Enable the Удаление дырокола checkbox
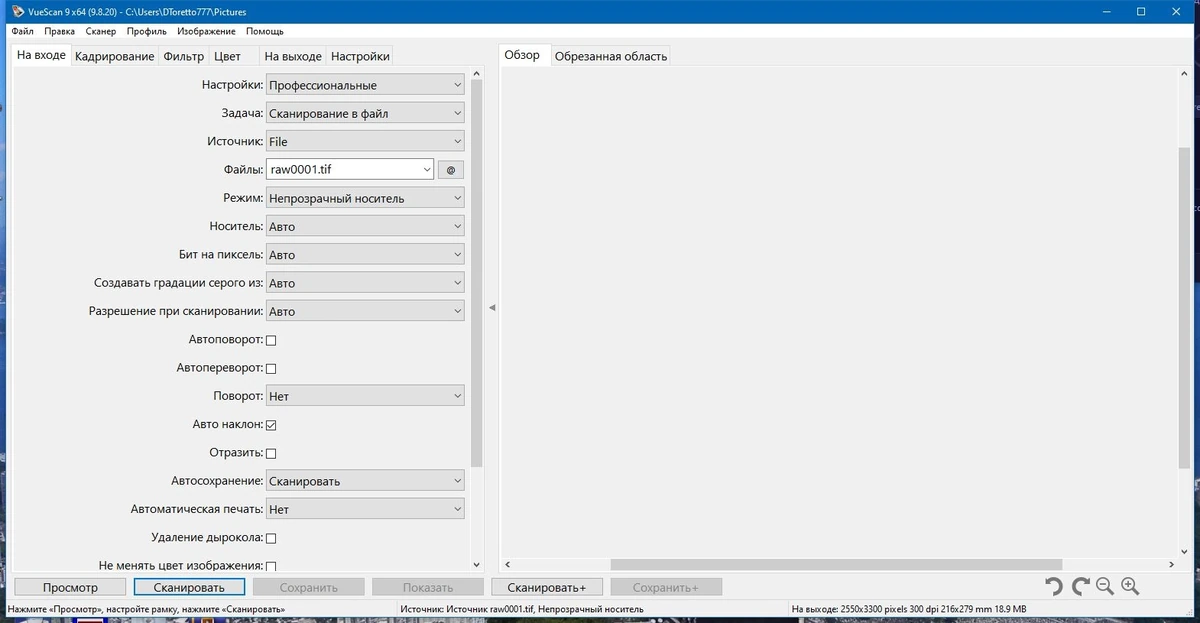The height and width of the screenshot is (623, 1200). [271, 538]
